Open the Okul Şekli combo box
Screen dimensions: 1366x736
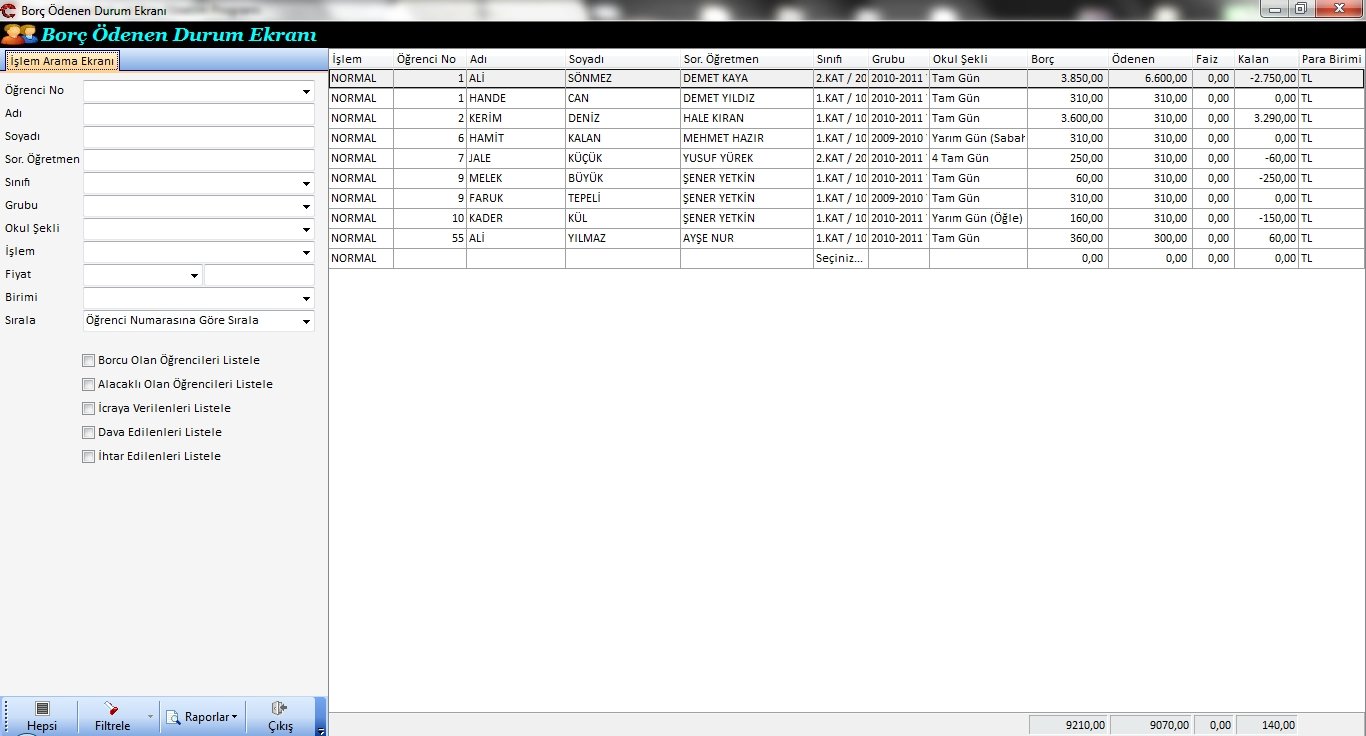coord(305,229)
